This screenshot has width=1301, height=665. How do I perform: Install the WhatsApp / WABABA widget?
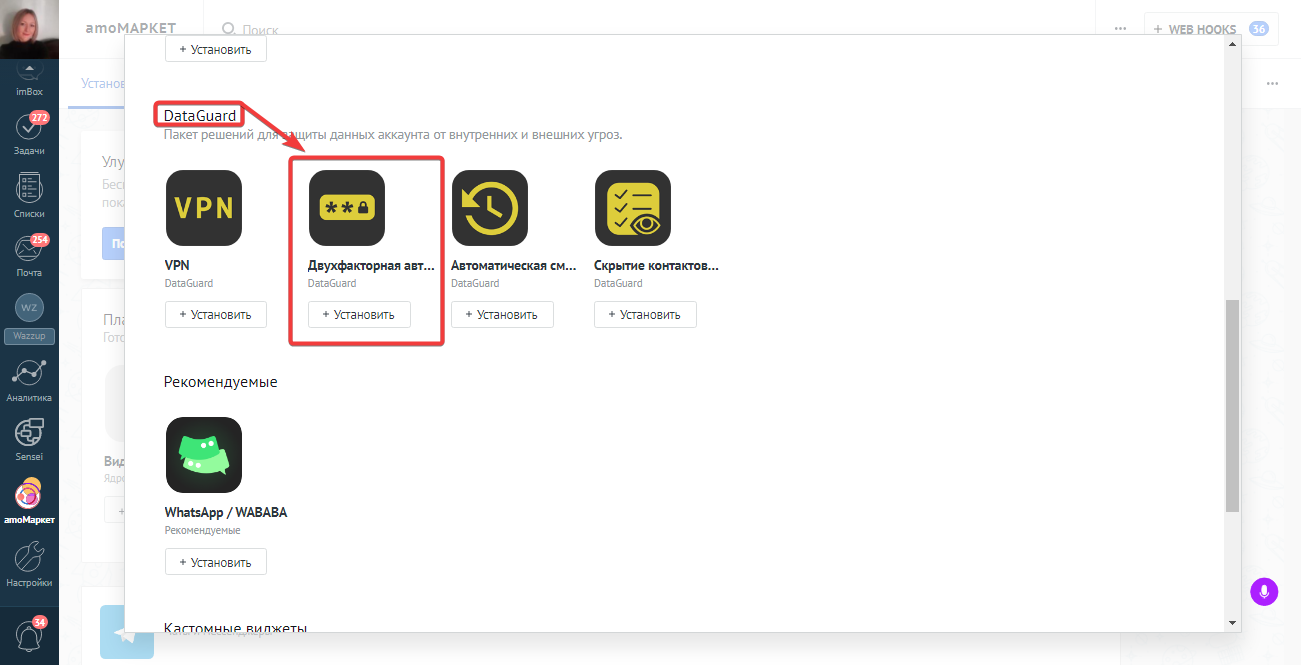point(216,562)
